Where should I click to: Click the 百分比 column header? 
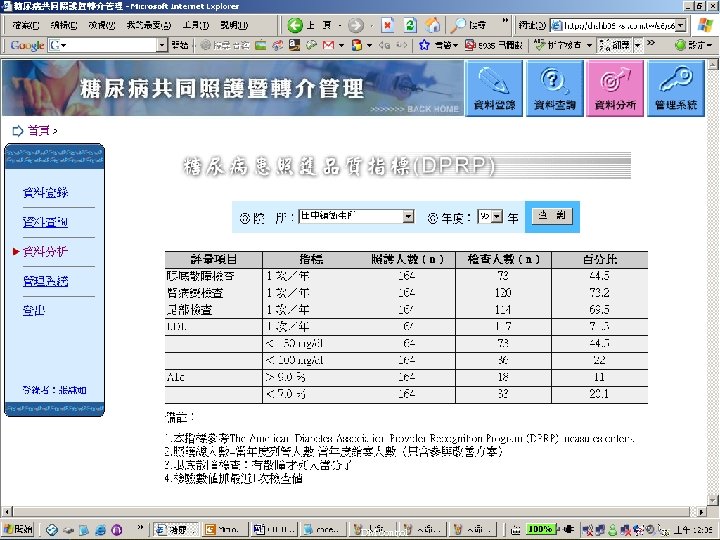pyautogui.click(x=600, y=259)
